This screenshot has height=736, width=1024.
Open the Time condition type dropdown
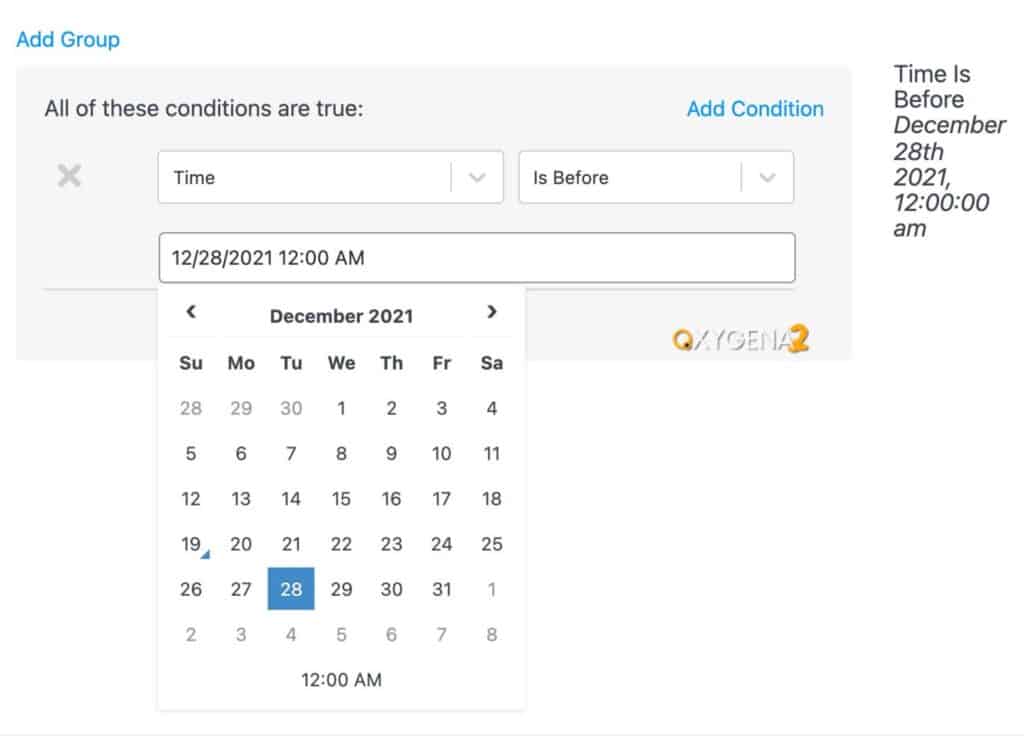[x=330, y=177]
